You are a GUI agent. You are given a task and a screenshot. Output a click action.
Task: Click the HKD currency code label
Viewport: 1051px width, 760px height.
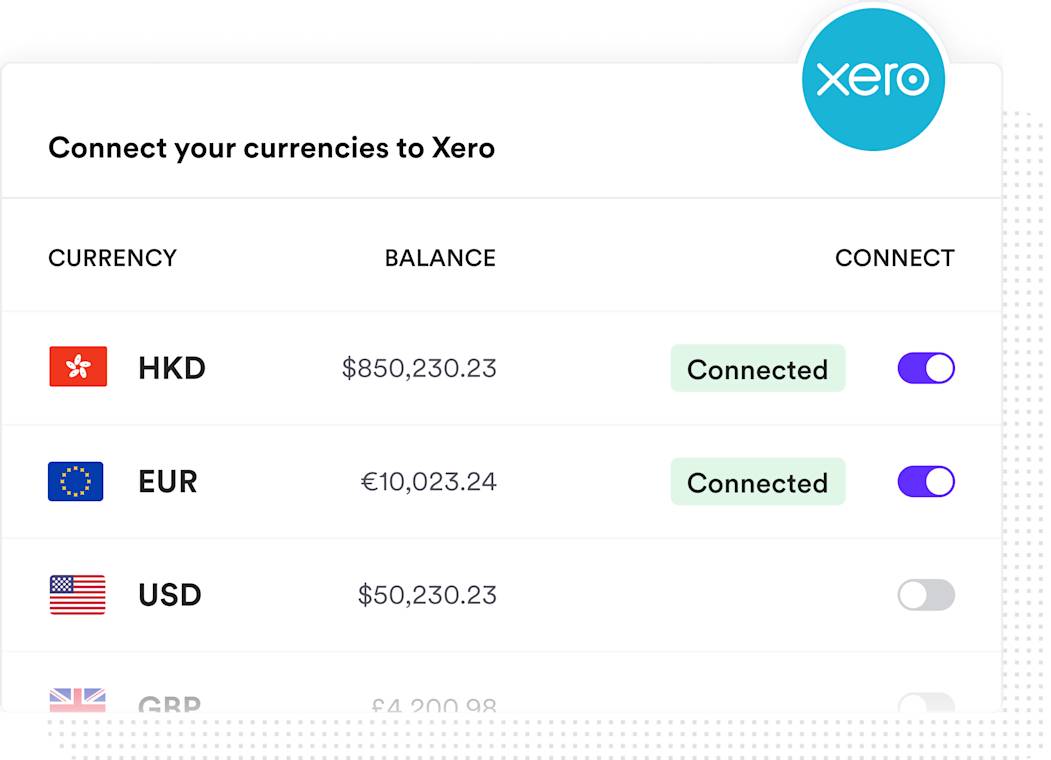pyautogui.click(x=171, y=368)
